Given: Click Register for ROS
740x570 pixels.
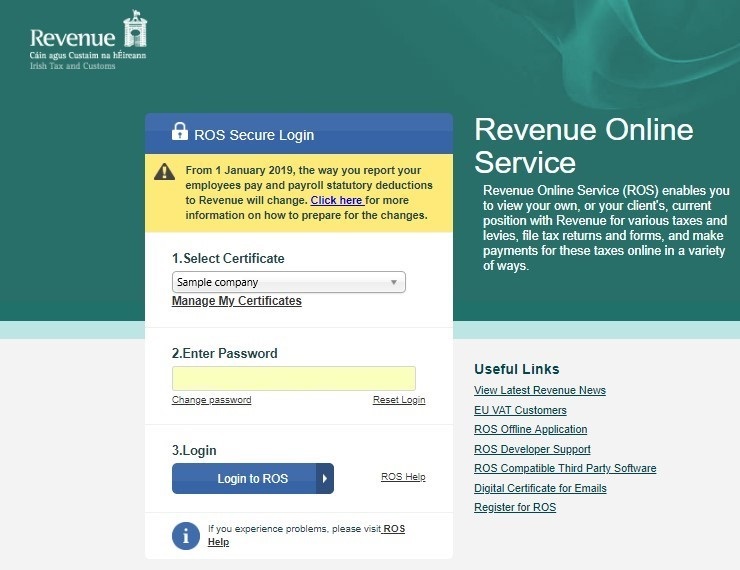Looking at the screenshot, I should 515,507.
